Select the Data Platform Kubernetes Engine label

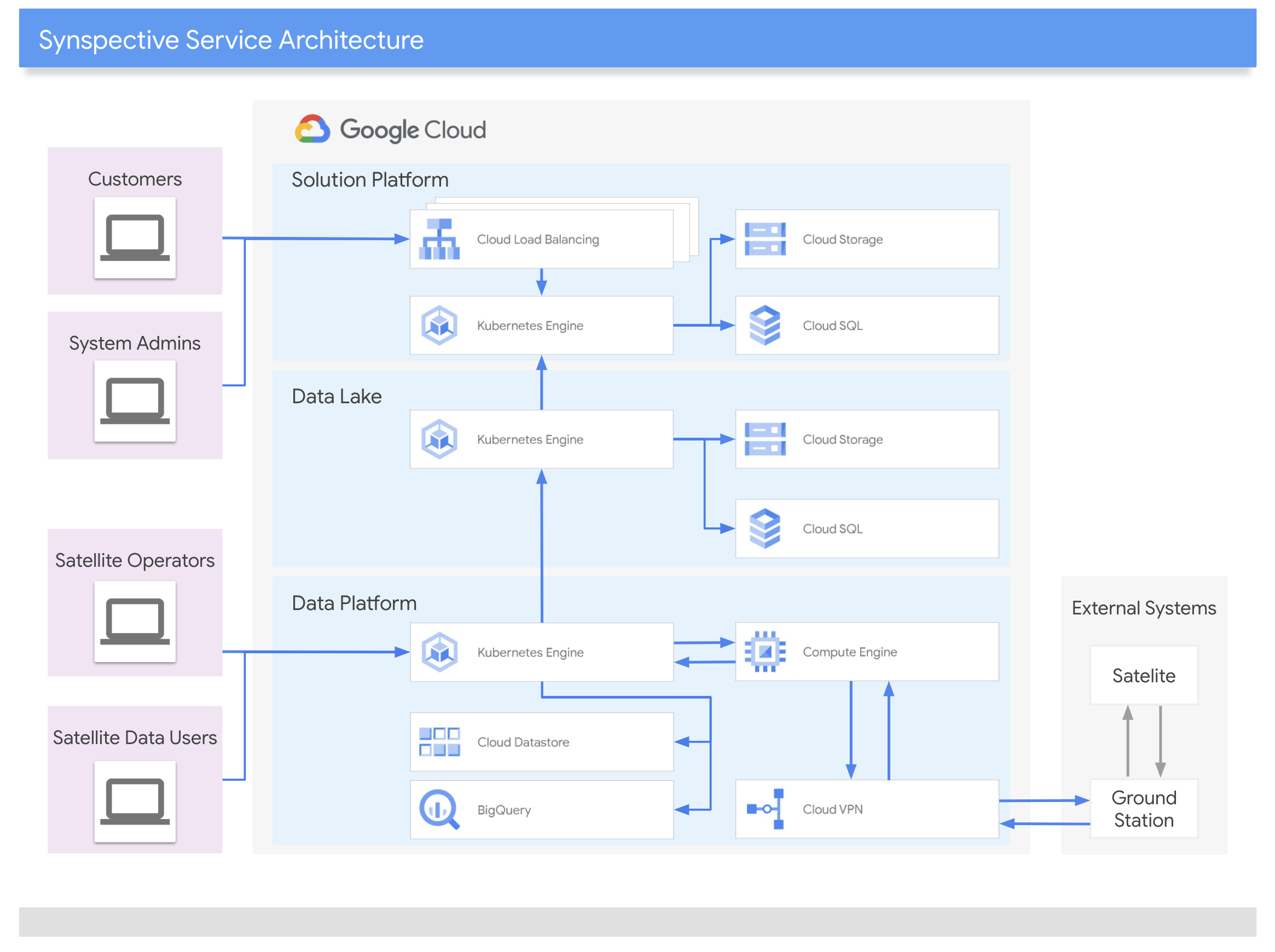point(530,652)
